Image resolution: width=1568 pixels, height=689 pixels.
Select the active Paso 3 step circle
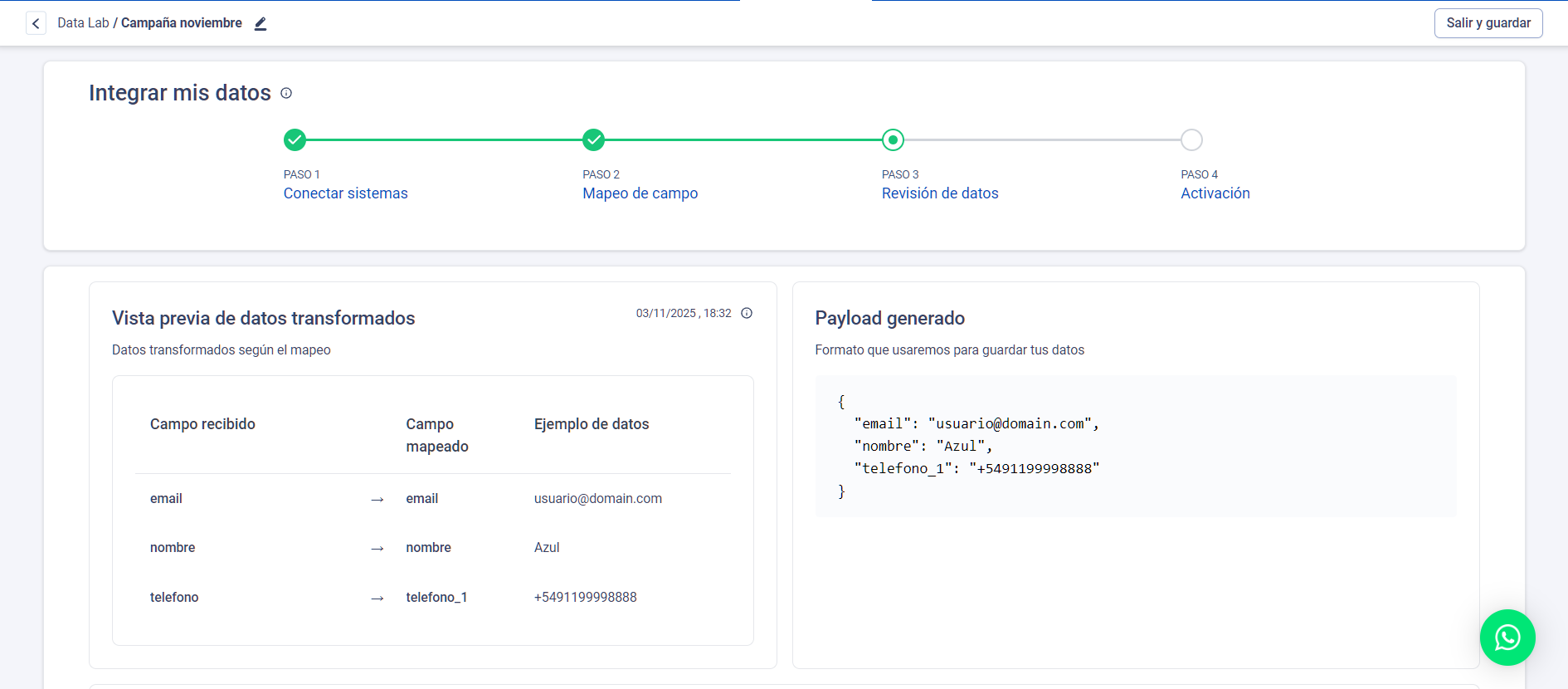pyautogui.click(x=893, y=139)
